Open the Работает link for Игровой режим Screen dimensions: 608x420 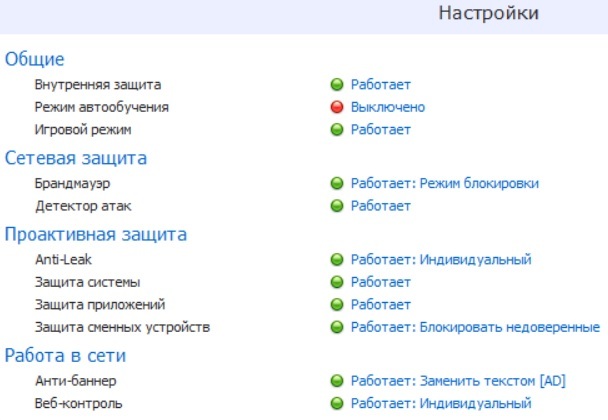(x=381, y=130)
